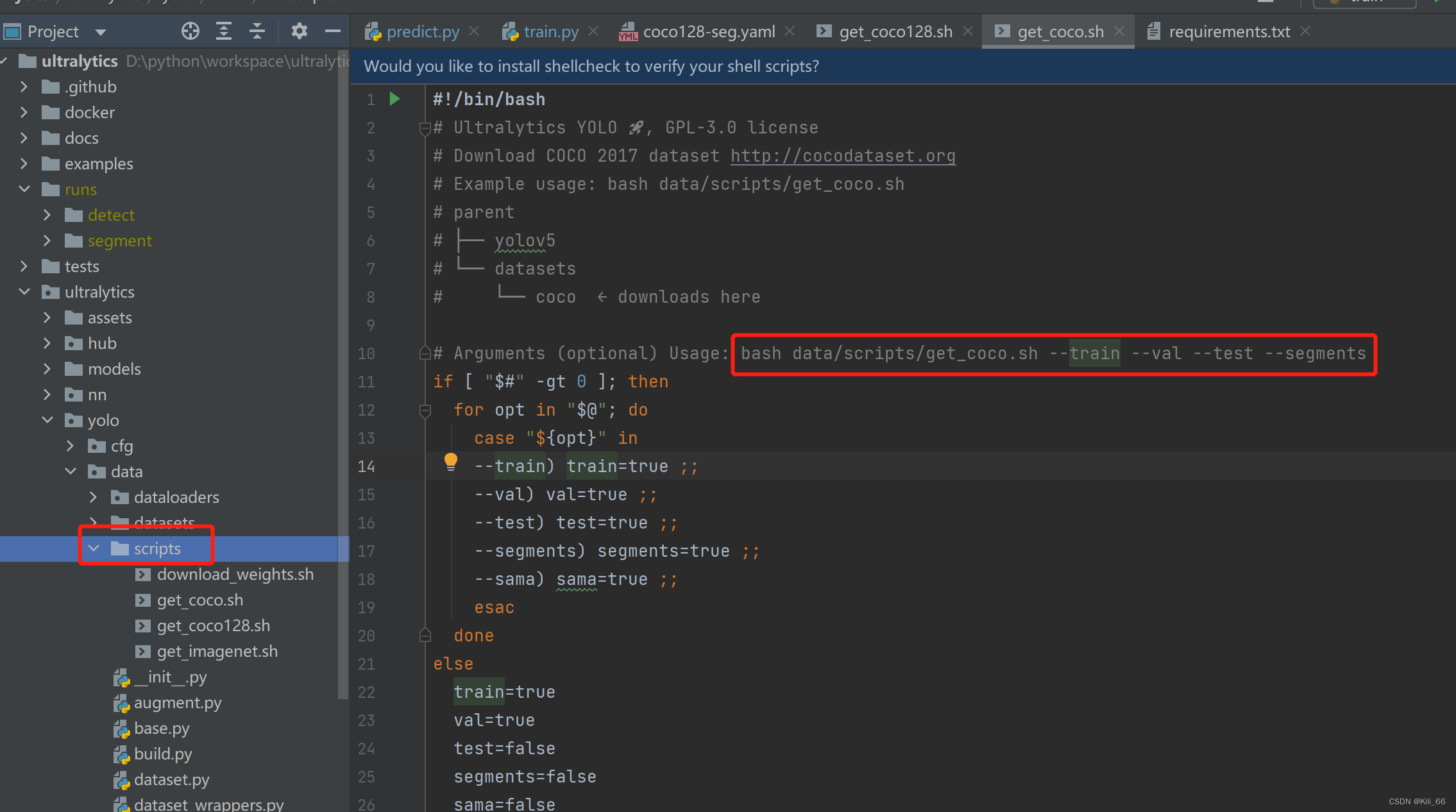Viewport: 1456px width, 812px height.
Task: Click the Expand All icon in Project toolbar
Action: pyautogui.click(x=223, y=31)
